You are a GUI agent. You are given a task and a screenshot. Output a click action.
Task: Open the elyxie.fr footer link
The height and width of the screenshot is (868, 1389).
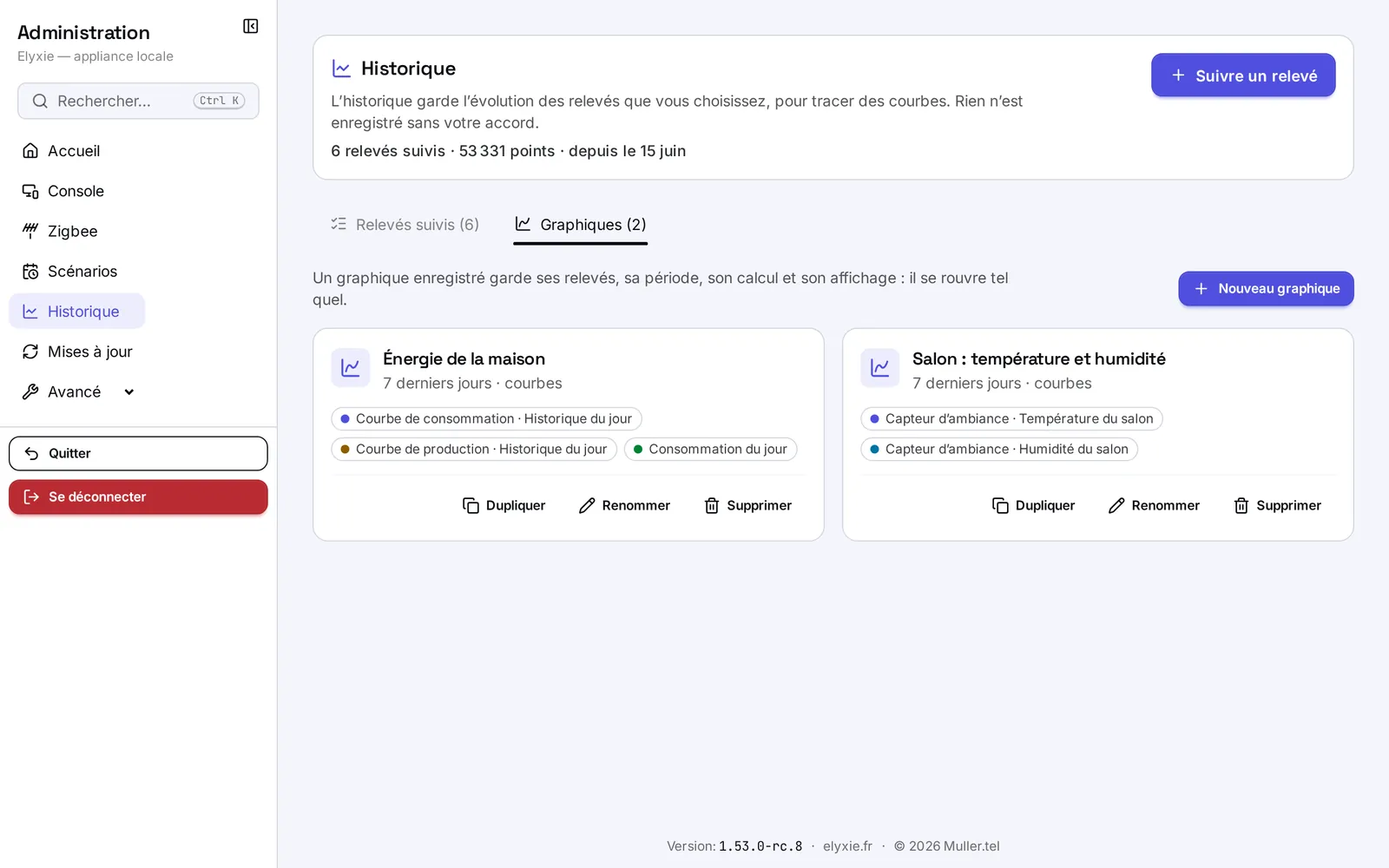point(847,846)
